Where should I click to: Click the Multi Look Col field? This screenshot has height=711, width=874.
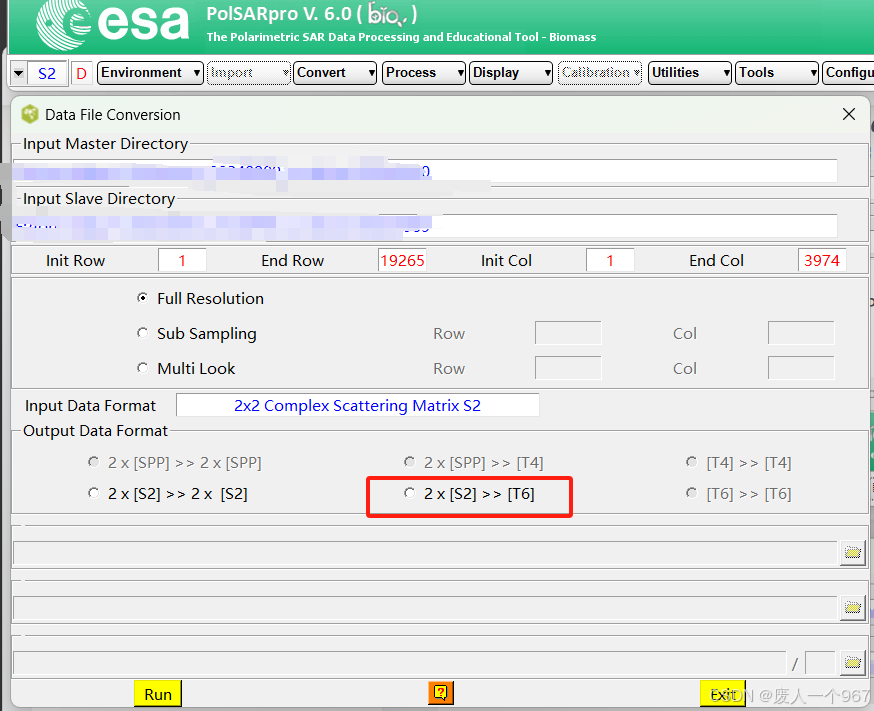pos(801,368)
